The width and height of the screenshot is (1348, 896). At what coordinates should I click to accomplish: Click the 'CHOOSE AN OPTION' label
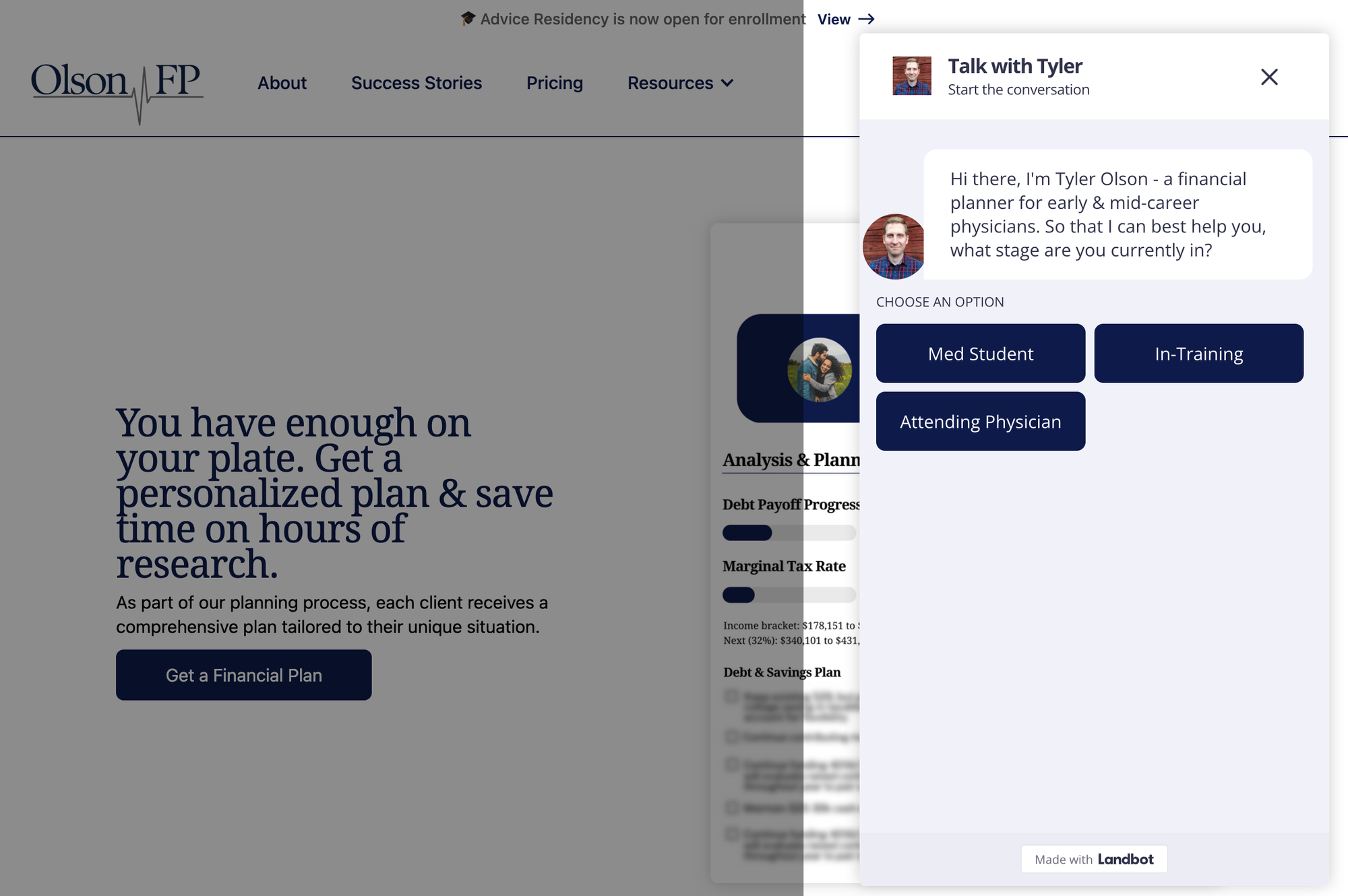[940, 302]
